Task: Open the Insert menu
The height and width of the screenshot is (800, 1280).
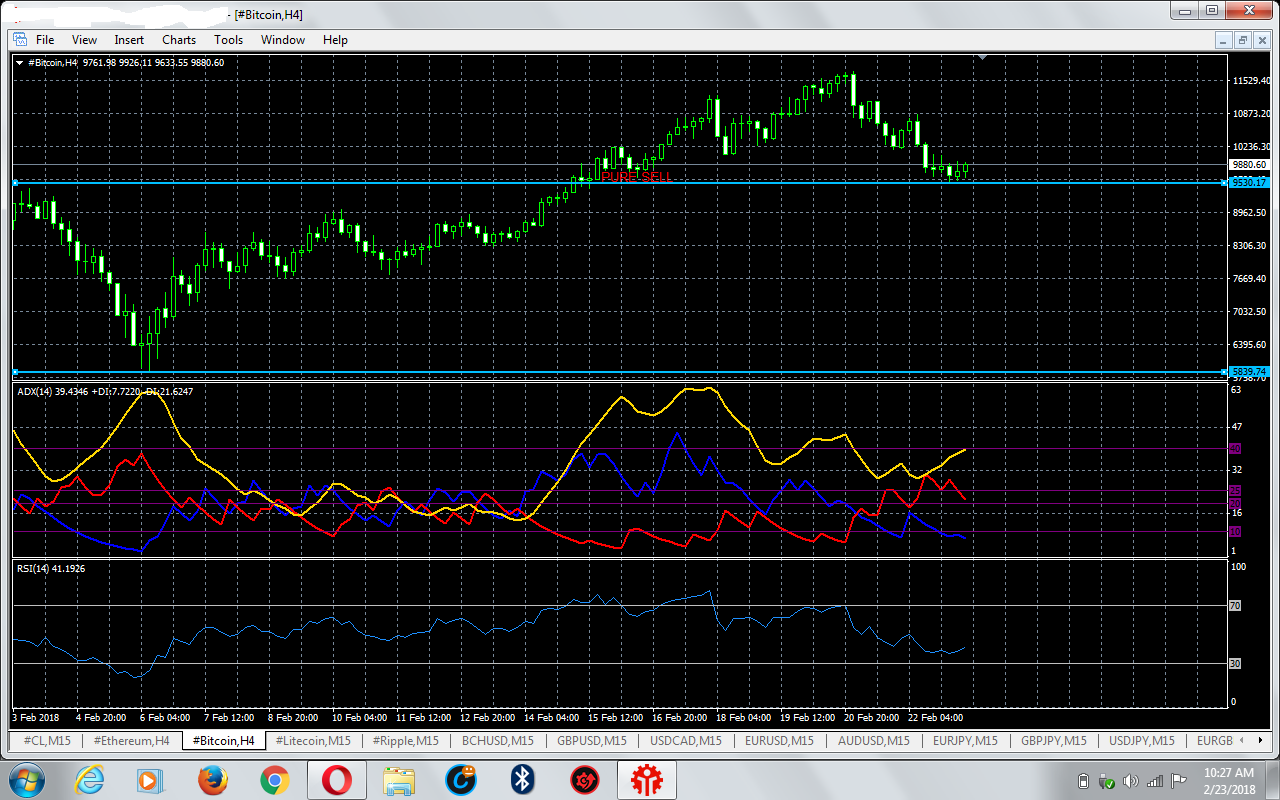Action: pos(129,40)
